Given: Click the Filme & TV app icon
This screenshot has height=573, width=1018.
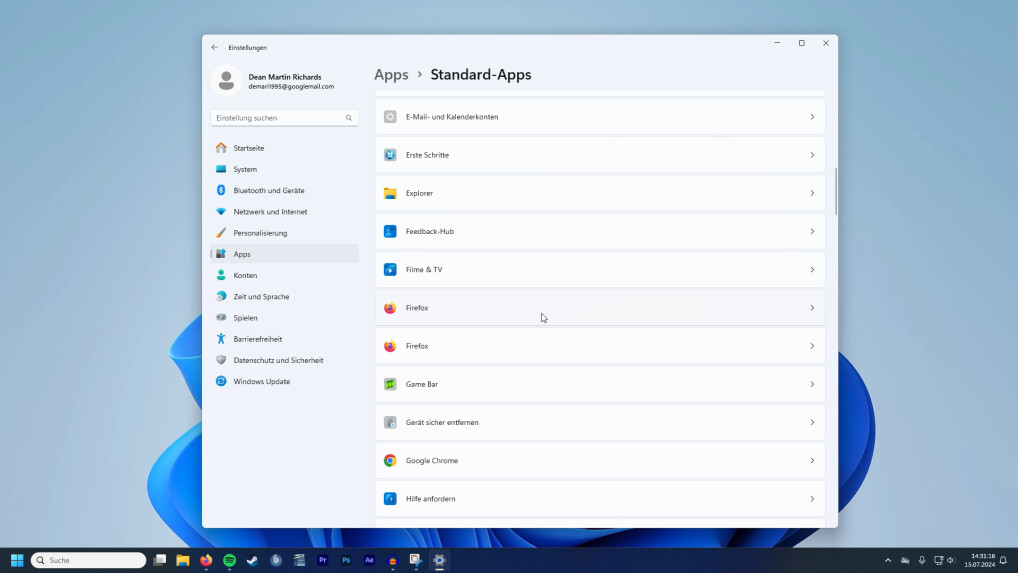Looking at the screenshot, I should click(x=390, y=270).
